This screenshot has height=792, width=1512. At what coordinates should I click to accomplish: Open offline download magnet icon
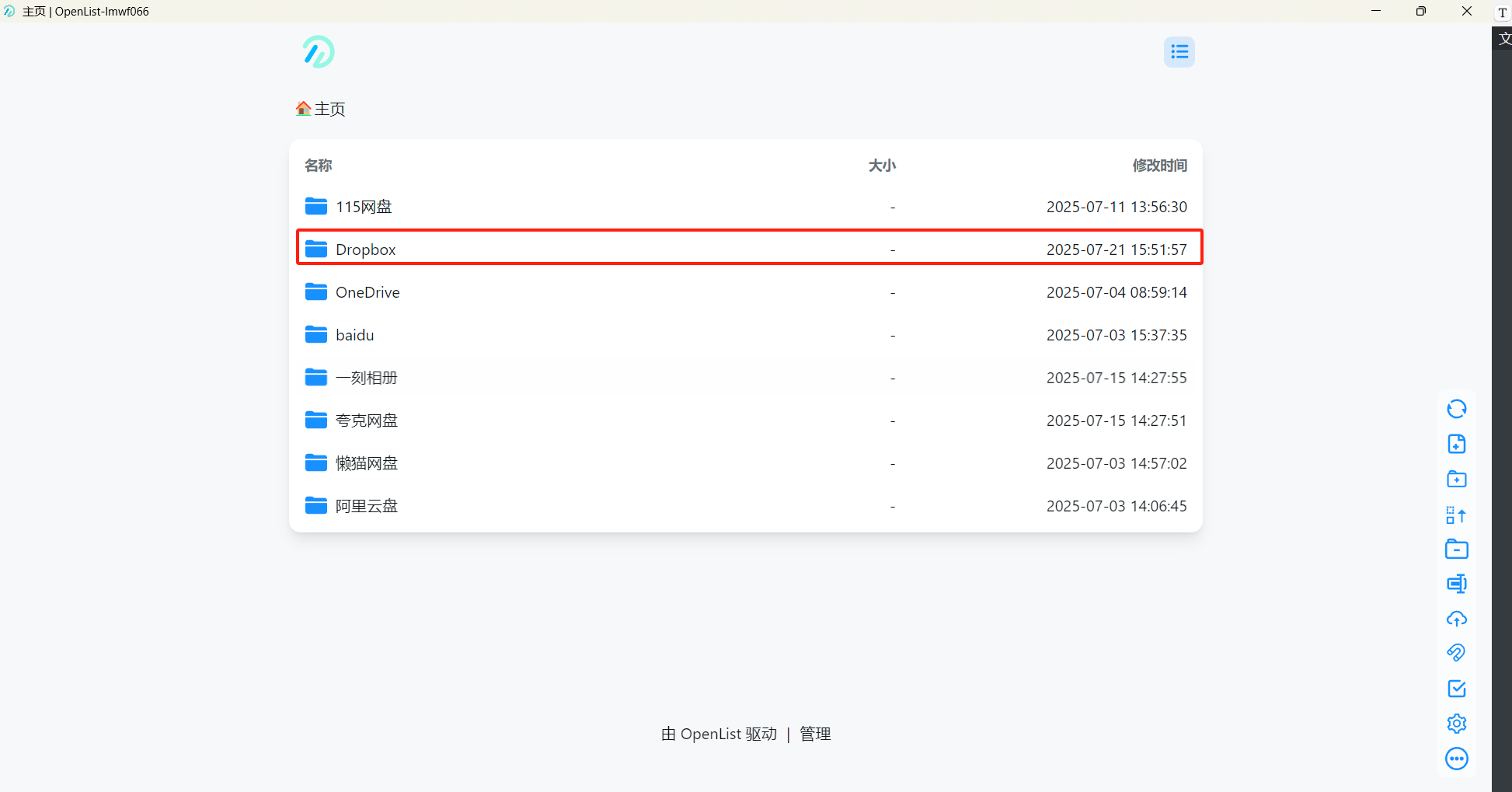pos(1457,653)
